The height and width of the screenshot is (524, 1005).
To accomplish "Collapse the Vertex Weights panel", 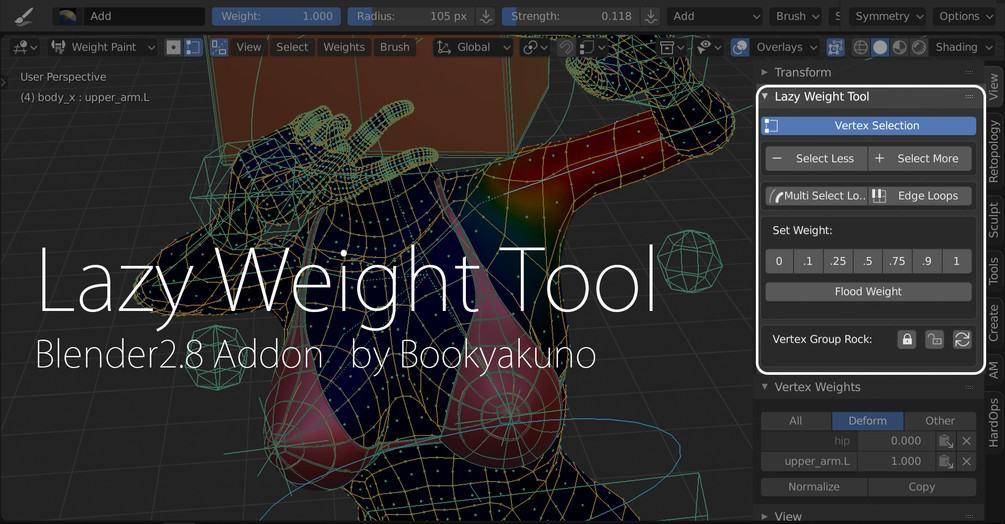I will pos(765,387).
